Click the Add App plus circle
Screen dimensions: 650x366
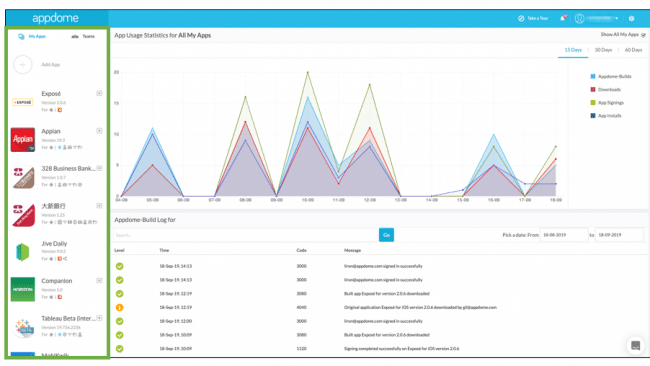[23, 65]
